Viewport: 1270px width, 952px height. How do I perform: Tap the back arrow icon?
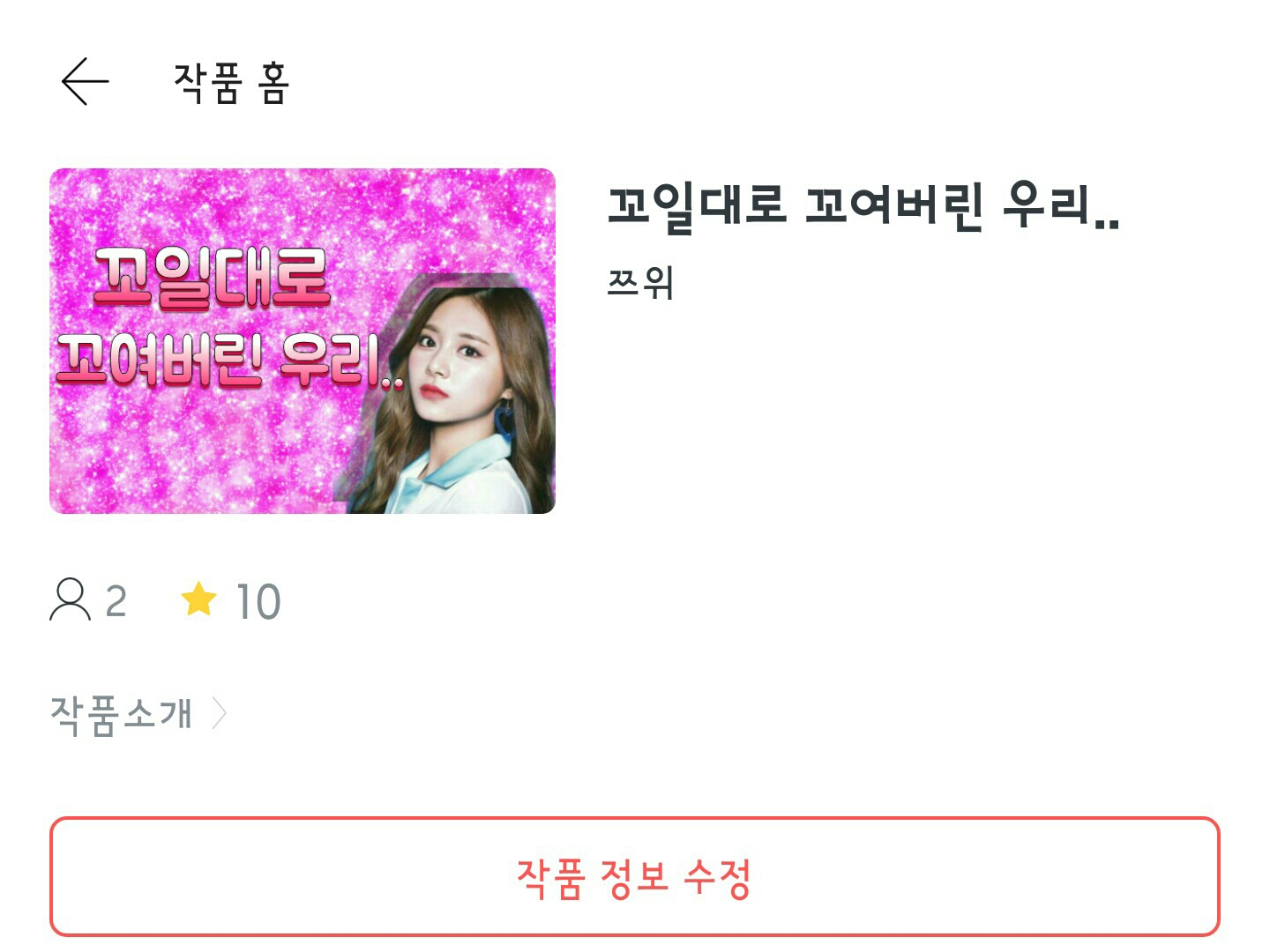(86, 82)
